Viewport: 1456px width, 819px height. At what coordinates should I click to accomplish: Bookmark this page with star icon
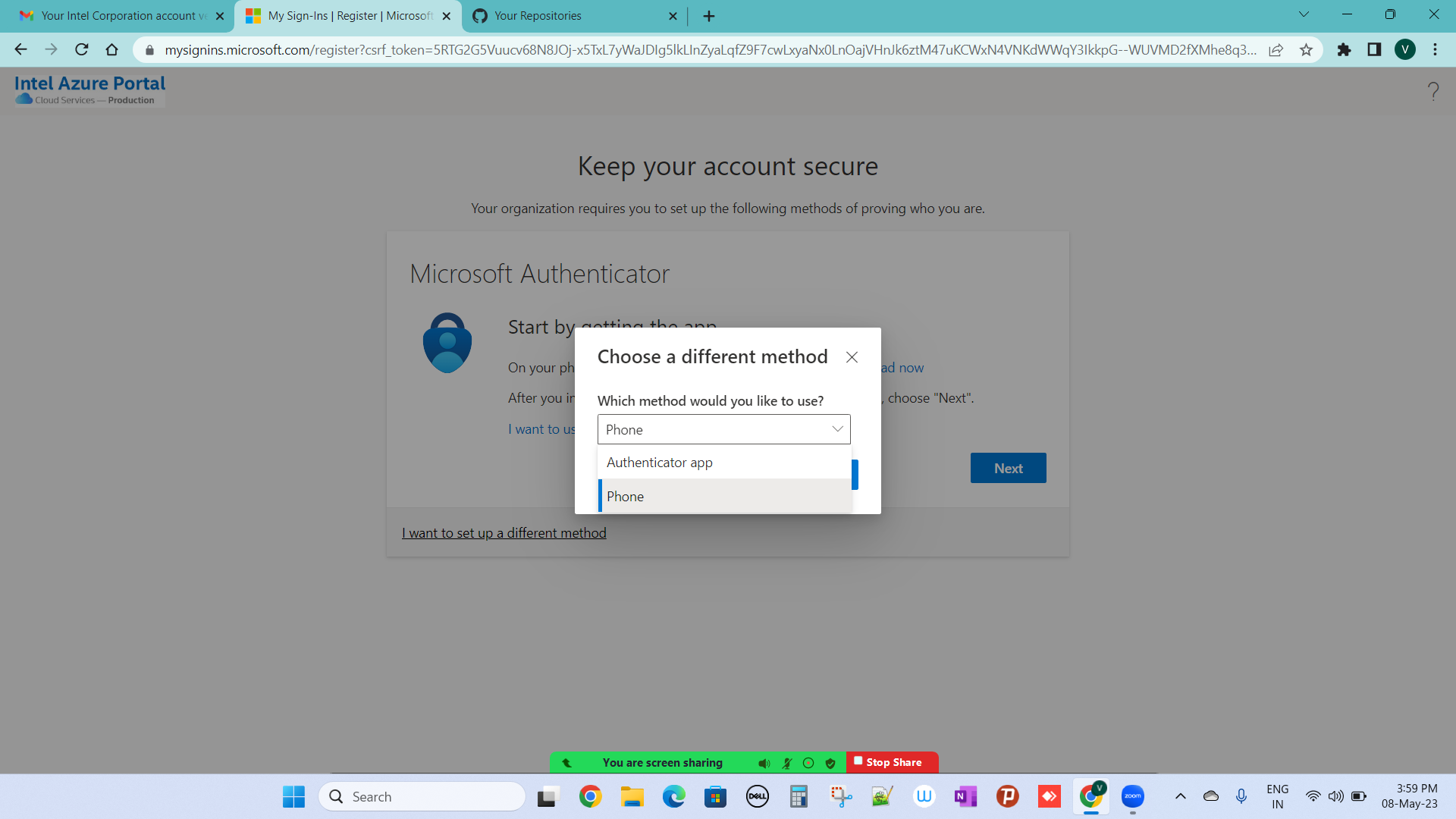(1306, 50)
